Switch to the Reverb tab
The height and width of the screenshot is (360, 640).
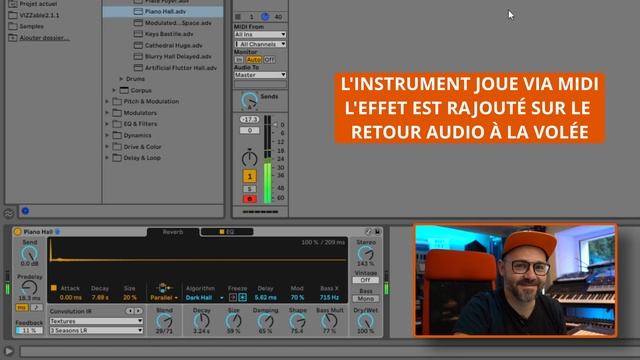[173, 232]
